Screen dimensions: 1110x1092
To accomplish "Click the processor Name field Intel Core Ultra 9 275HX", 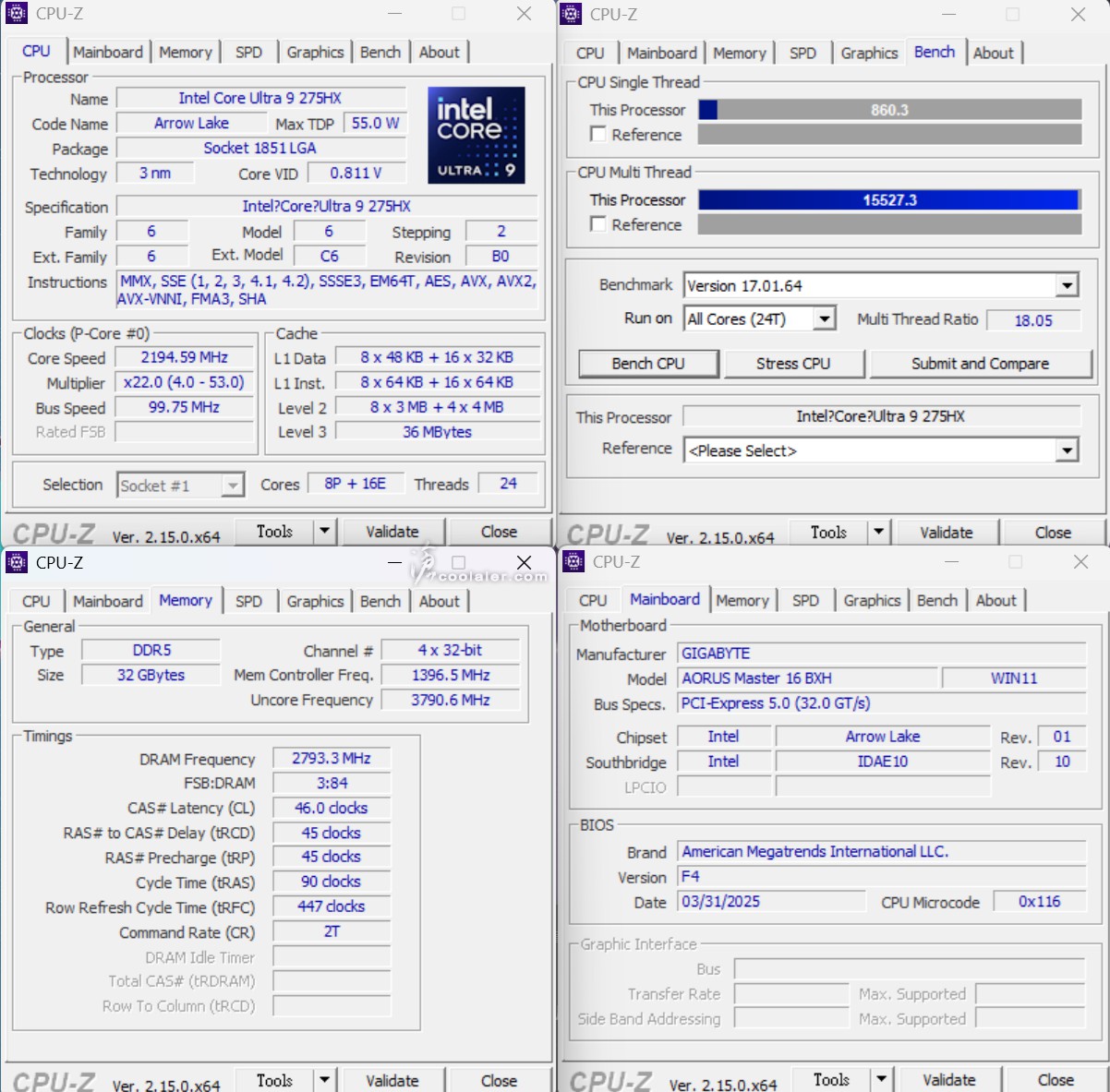I will tap(260, 98).
